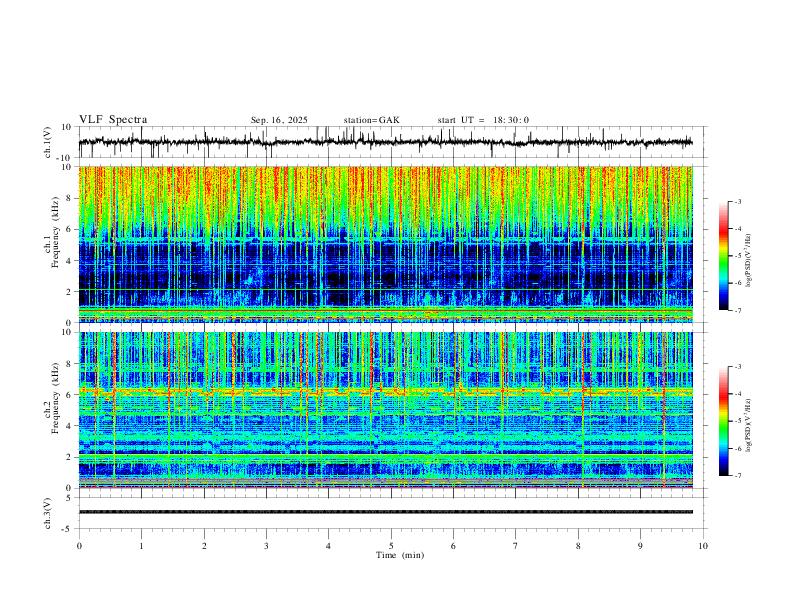Click the lower color bar's log(PSD) unit label

[748, 425]
